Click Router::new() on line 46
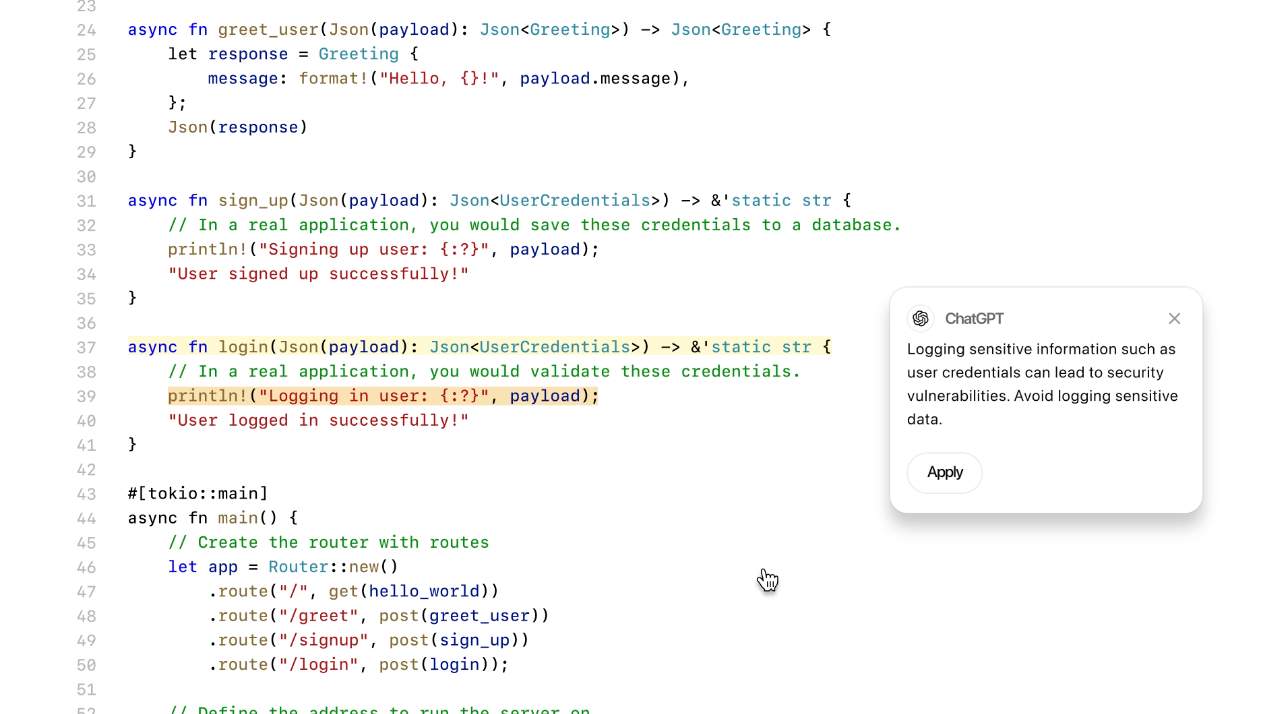The height and width of the screenshot is (714, 1286). click(333, 567)
